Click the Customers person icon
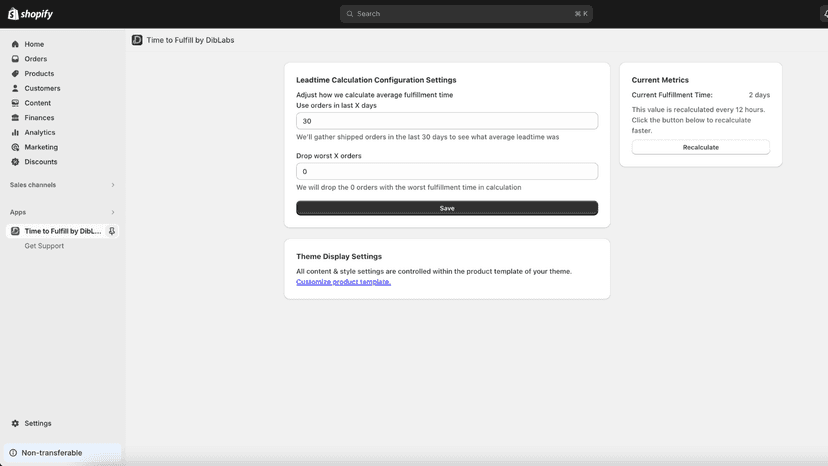The height and width of the screenshot is (466, 828). (x=15, y=88)
